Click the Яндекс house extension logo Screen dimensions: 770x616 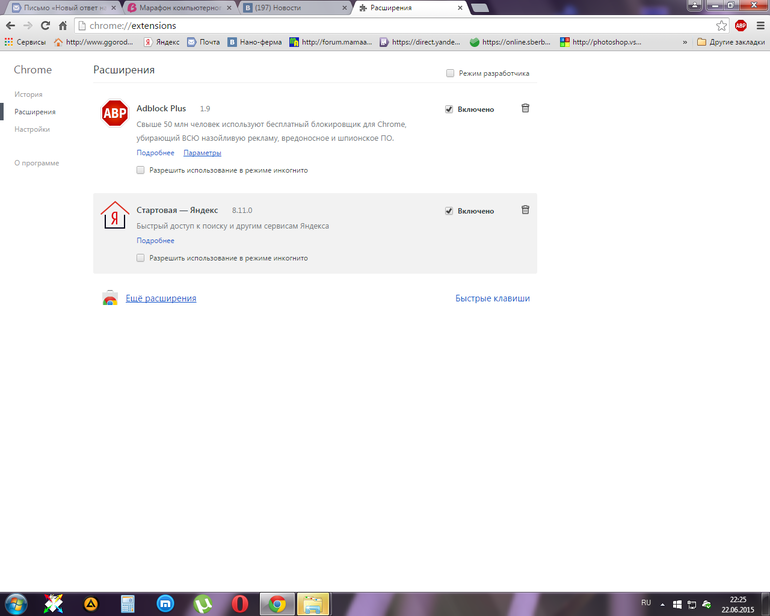coord(115,215)
